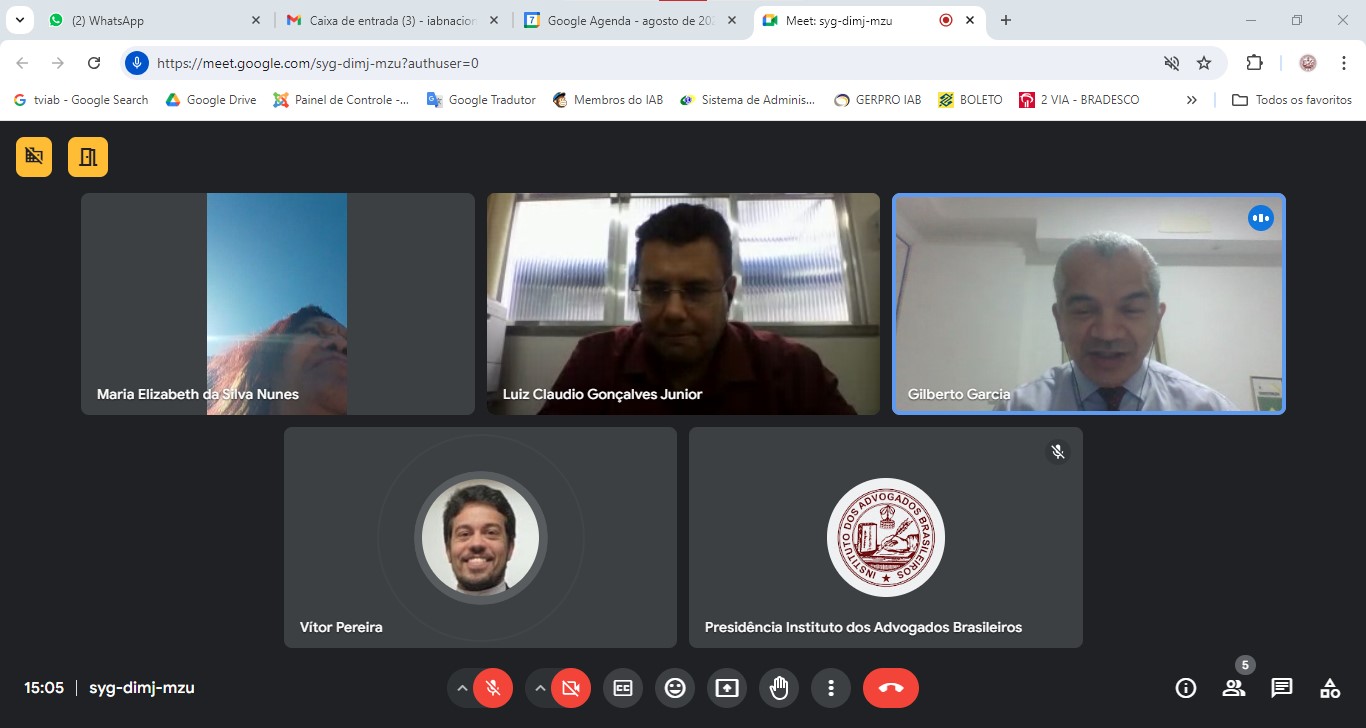Click the raise hand icon
Image resolution: width=1366 pixels, height=728 pixels.
click(779, 688)
